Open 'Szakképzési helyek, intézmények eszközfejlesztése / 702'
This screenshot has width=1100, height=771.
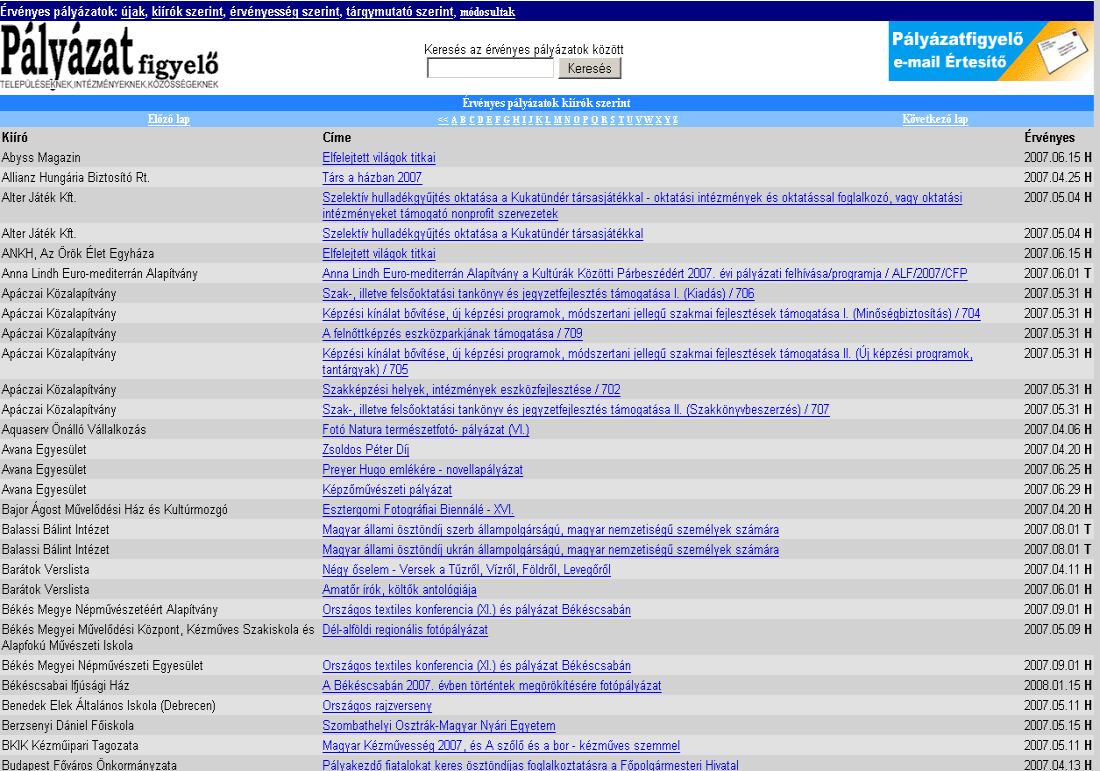(x=471, y=389)
